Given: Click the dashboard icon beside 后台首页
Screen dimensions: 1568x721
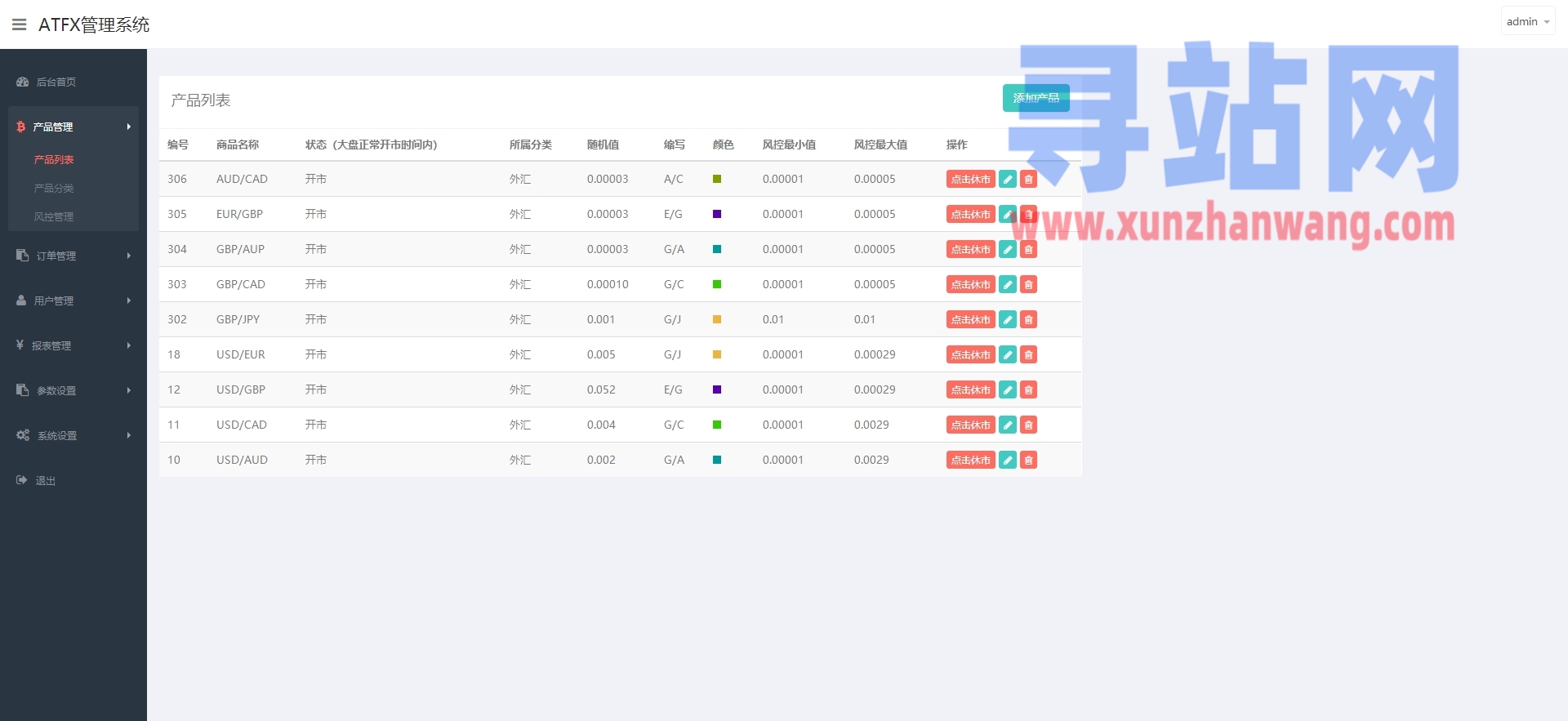Looking at the screenshot, I should click(23, 82).
